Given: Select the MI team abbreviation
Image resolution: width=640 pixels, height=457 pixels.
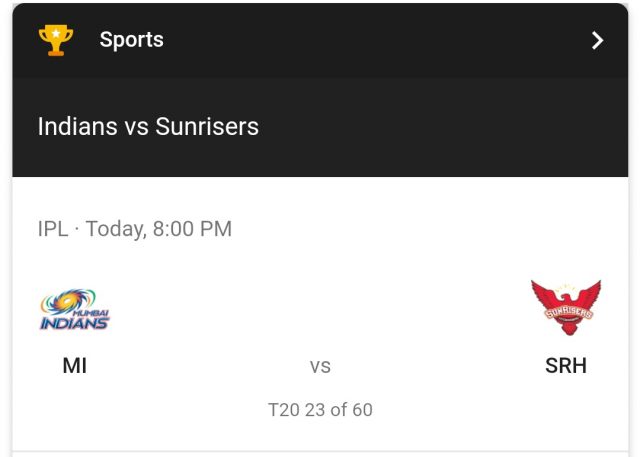Looking at the screenshot, I should [x=75, y=365].
